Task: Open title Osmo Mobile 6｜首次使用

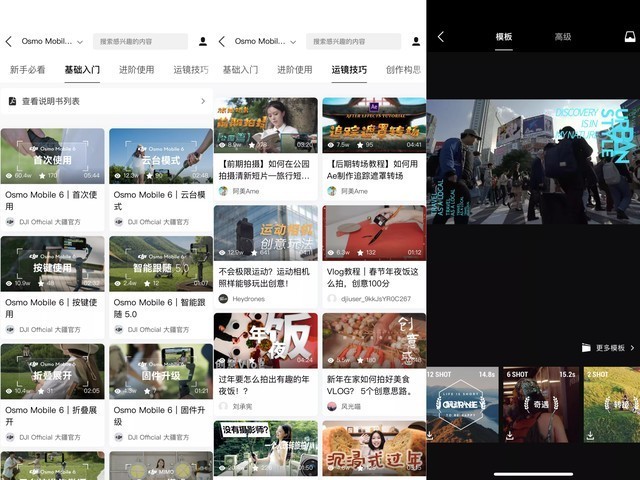Action: [x=51, y=200]
